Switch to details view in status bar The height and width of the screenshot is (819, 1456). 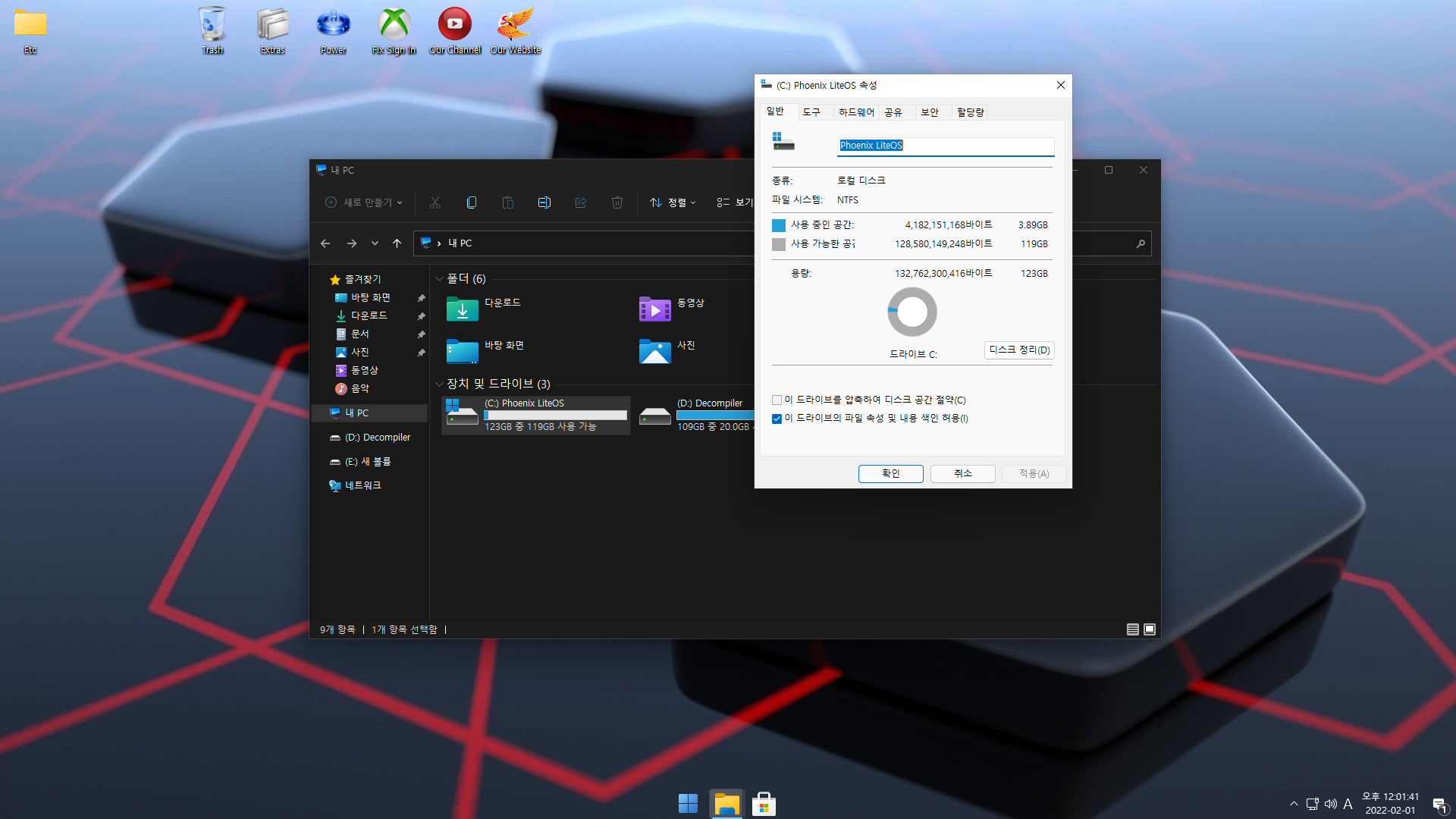tap(1132, 629)
